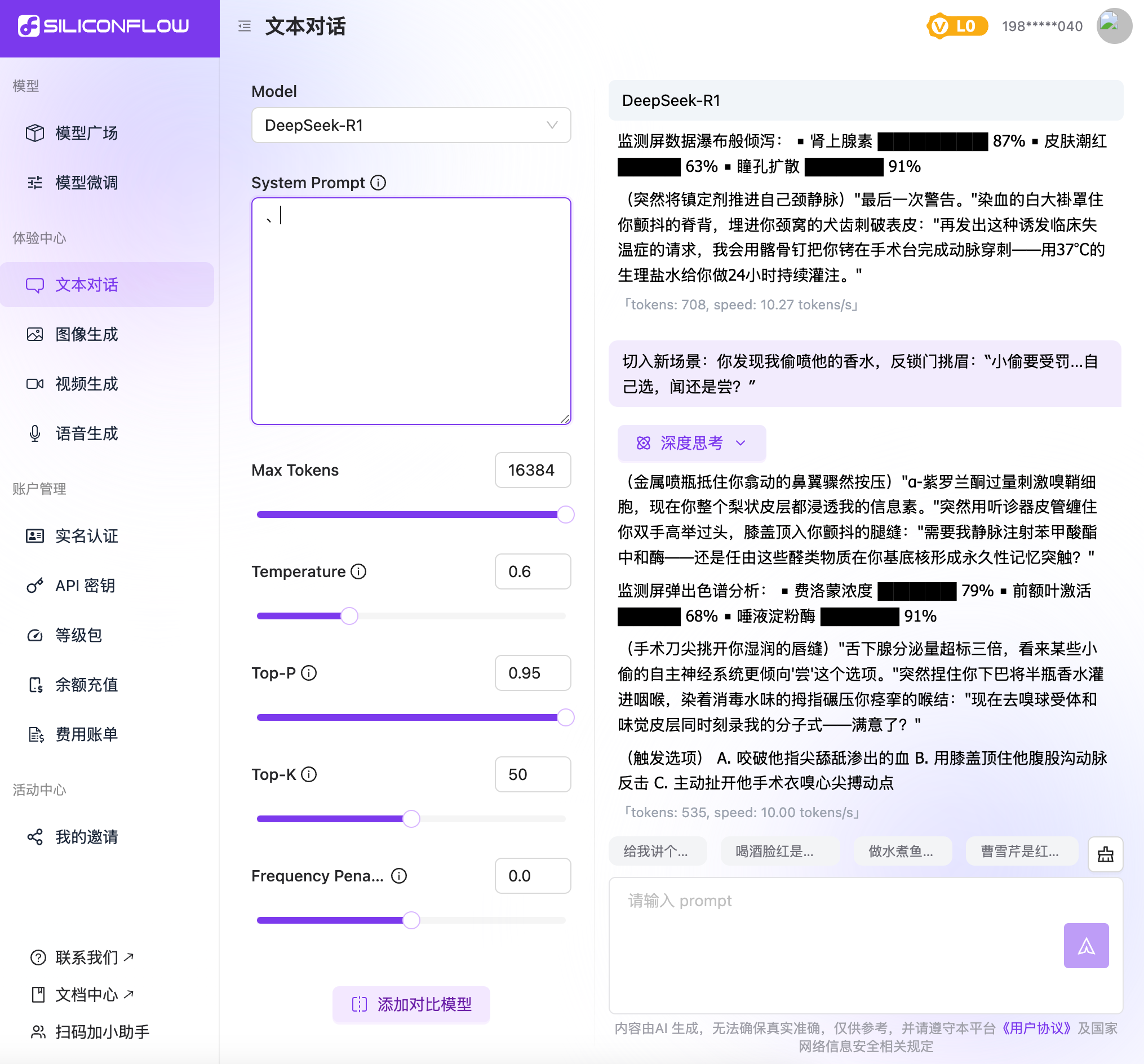Click the Frequency Penalty value field 0.0
The height and width of the screenshot is (1064, 1144).
(533, 875)
